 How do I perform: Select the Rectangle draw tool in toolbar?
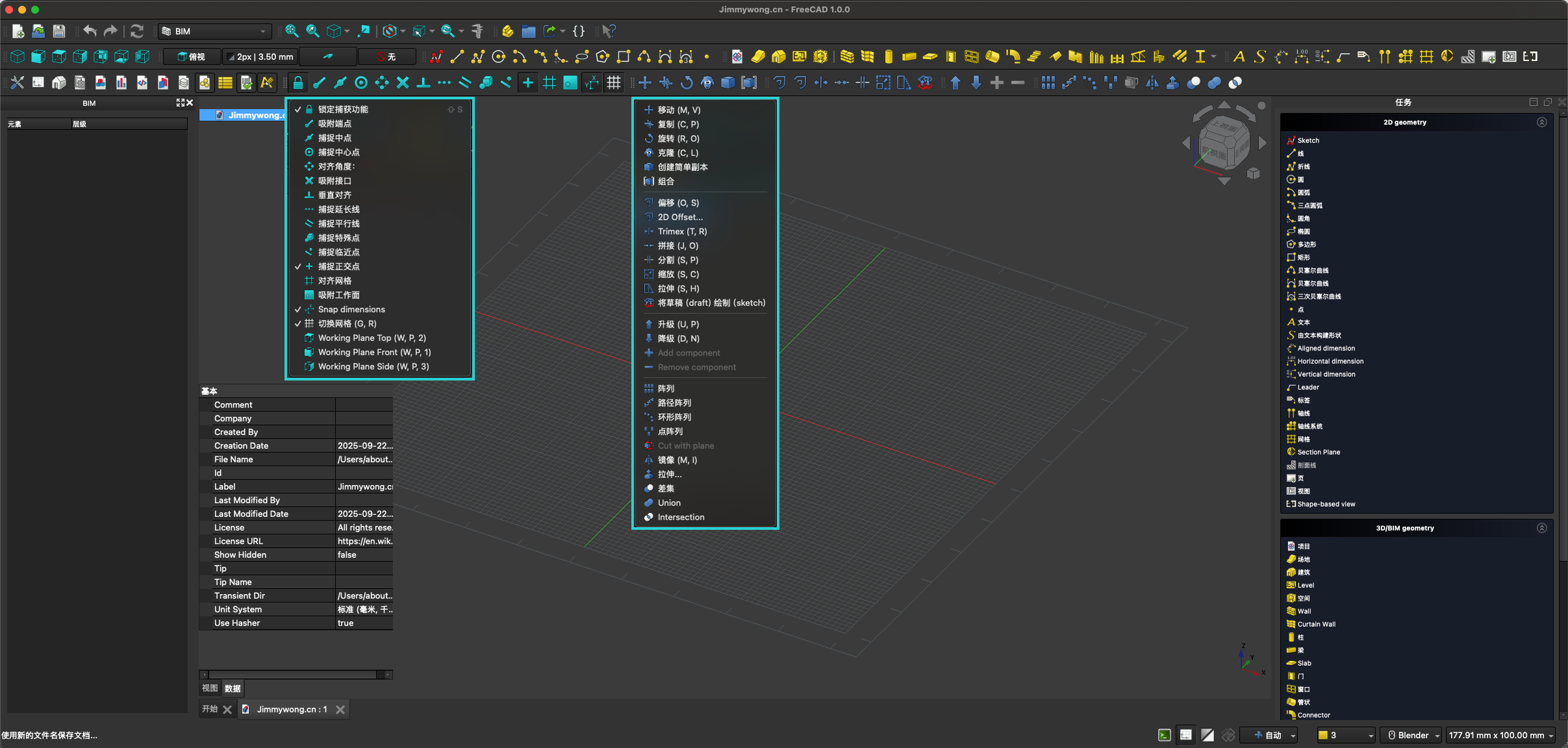pyautogui.click(x=623, y=57)
